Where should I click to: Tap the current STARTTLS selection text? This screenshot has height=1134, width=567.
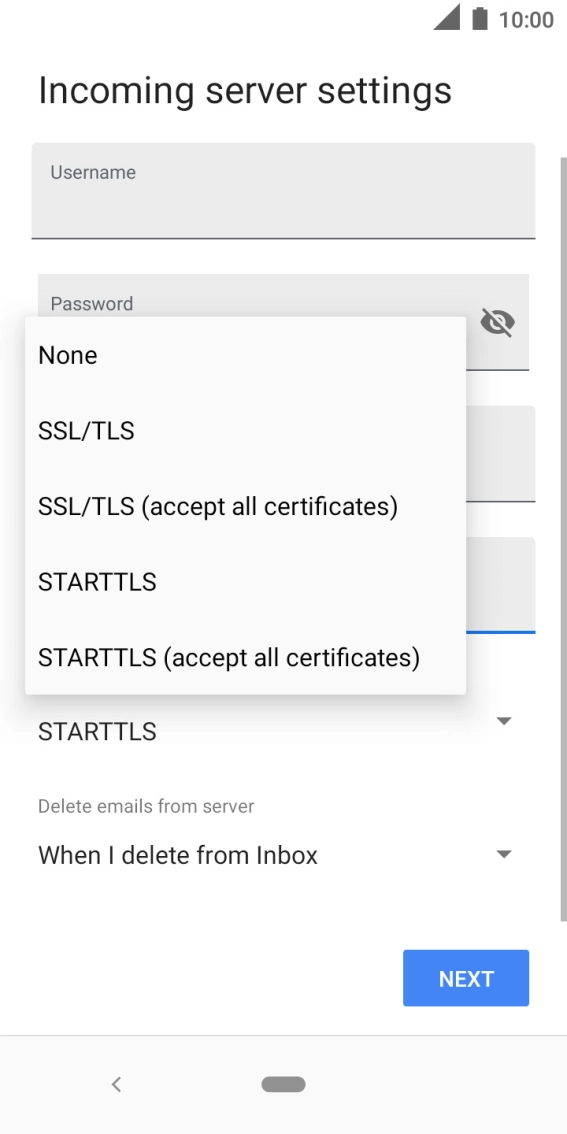coord(97,732)
